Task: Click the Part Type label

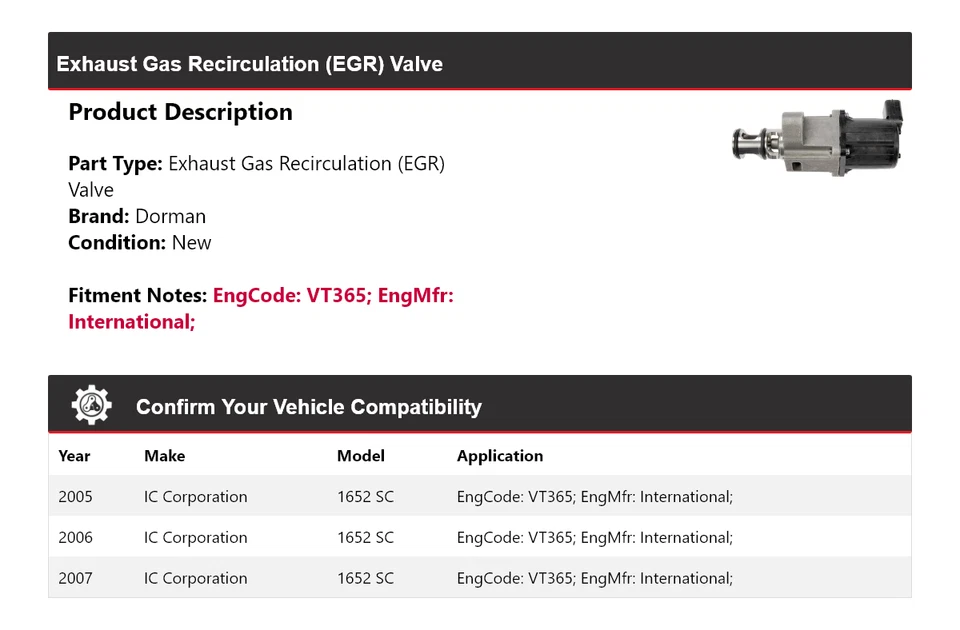Action: tap(115, 163)
